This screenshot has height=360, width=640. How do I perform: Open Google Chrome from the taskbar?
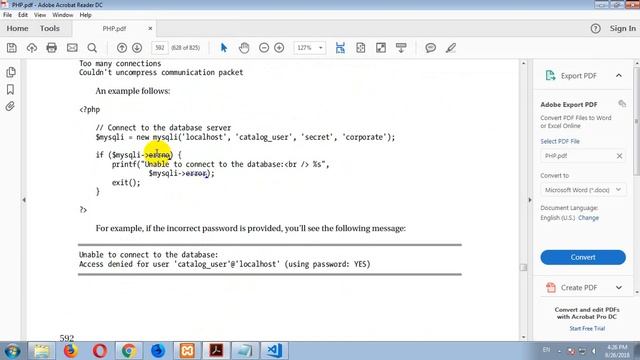click(129, 351)
